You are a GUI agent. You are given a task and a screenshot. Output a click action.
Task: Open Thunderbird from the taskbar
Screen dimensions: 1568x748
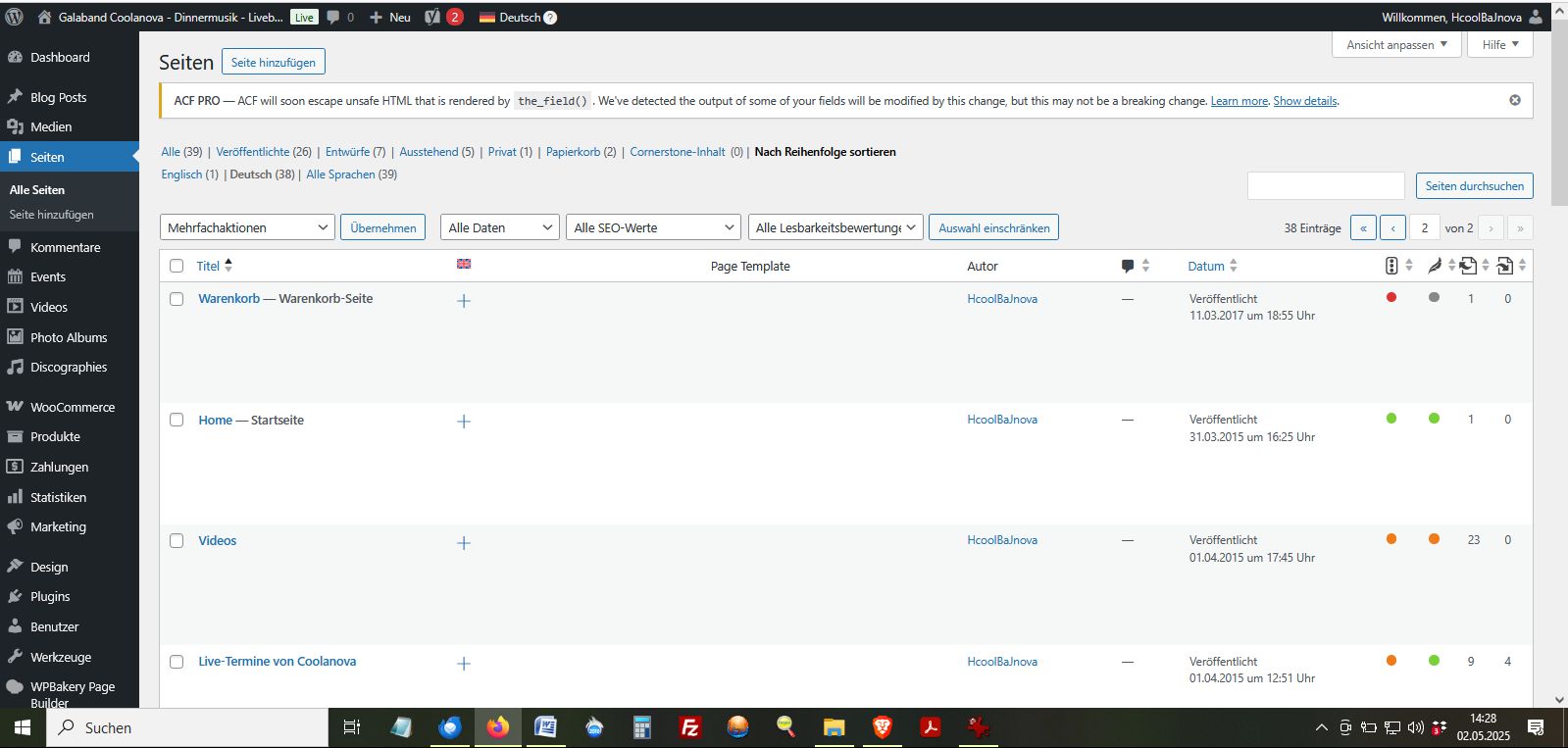tap(450, 727)
